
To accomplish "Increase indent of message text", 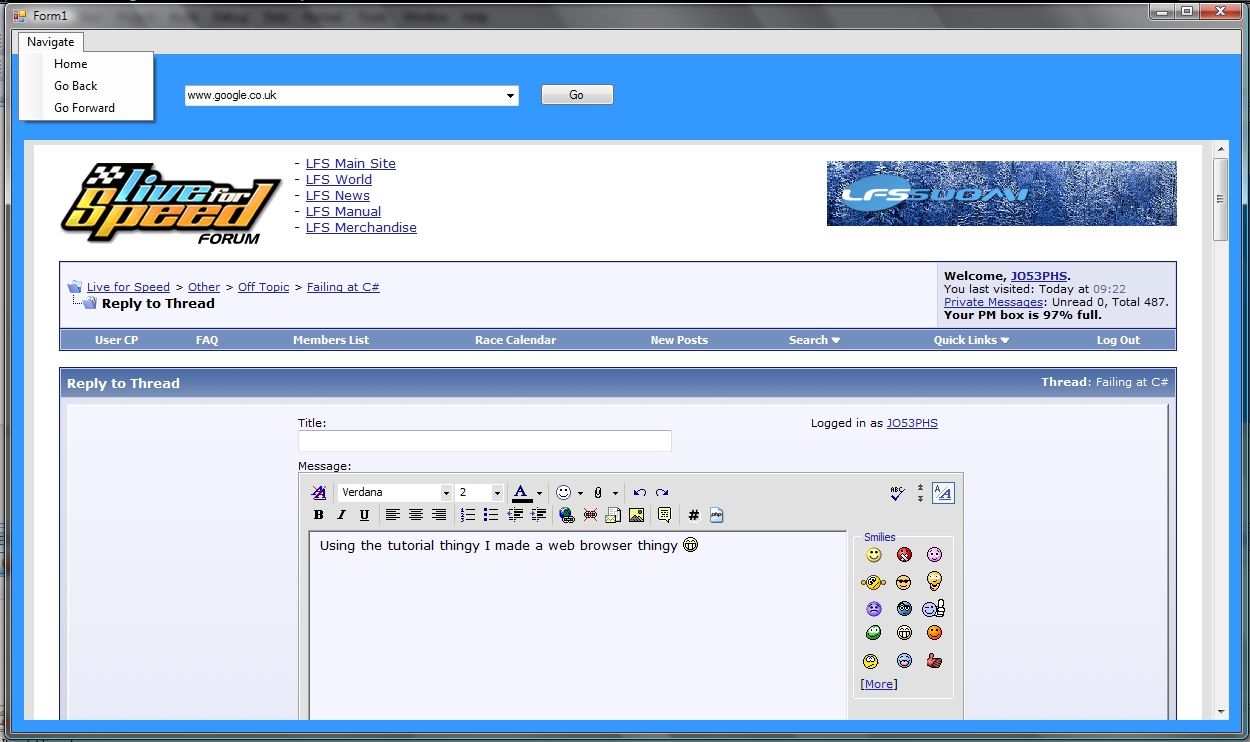I will (538, 515).
